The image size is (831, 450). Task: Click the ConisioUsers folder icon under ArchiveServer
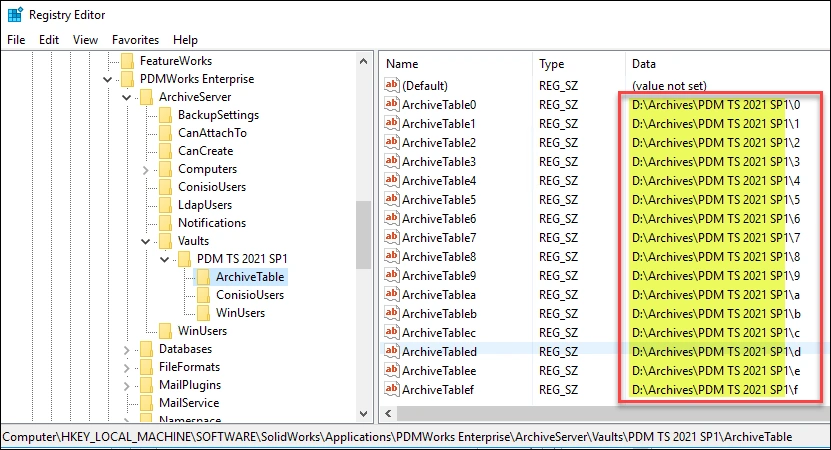coord(165,187)
